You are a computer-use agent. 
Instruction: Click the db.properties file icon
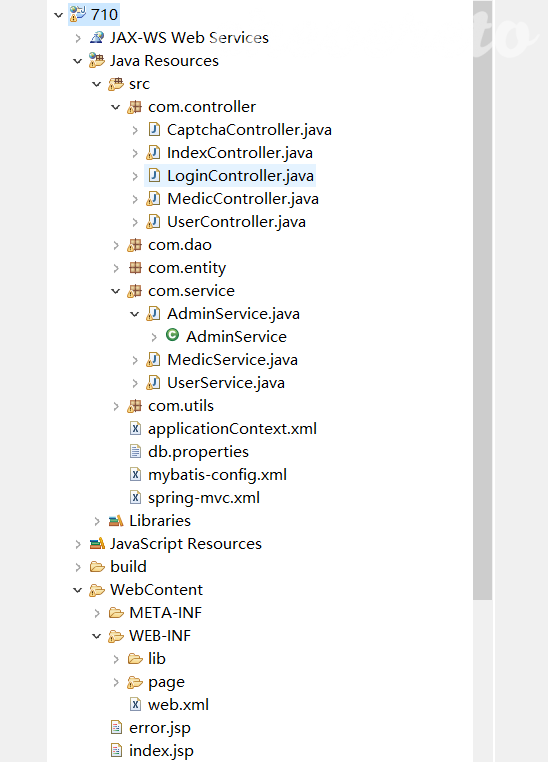coord(136,451)
